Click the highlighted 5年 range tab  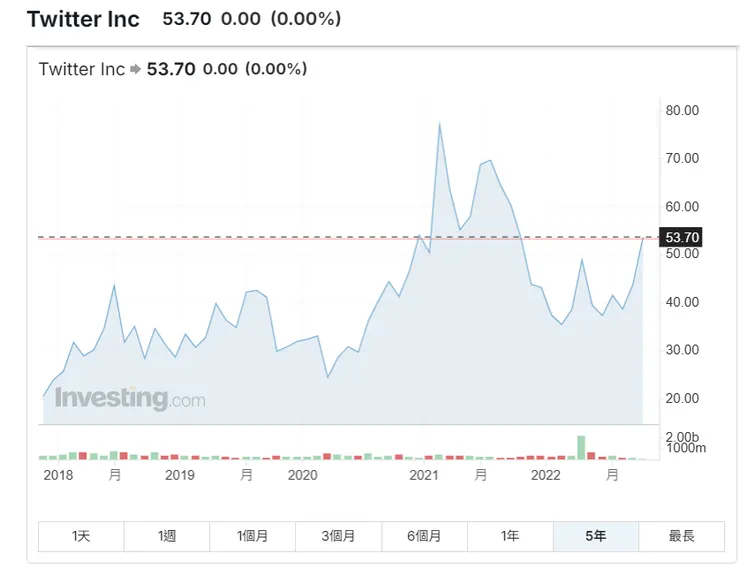pos(596,536)
